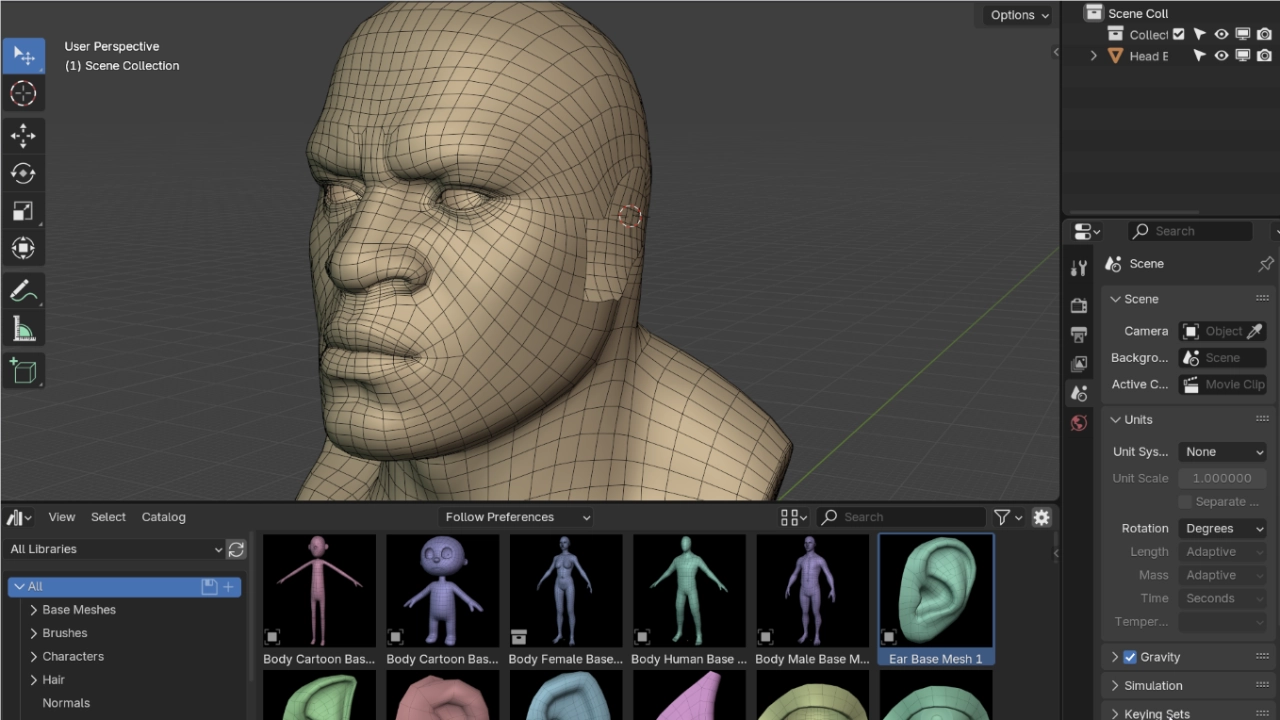Pin the Scene properties panel

(1265, 264)
